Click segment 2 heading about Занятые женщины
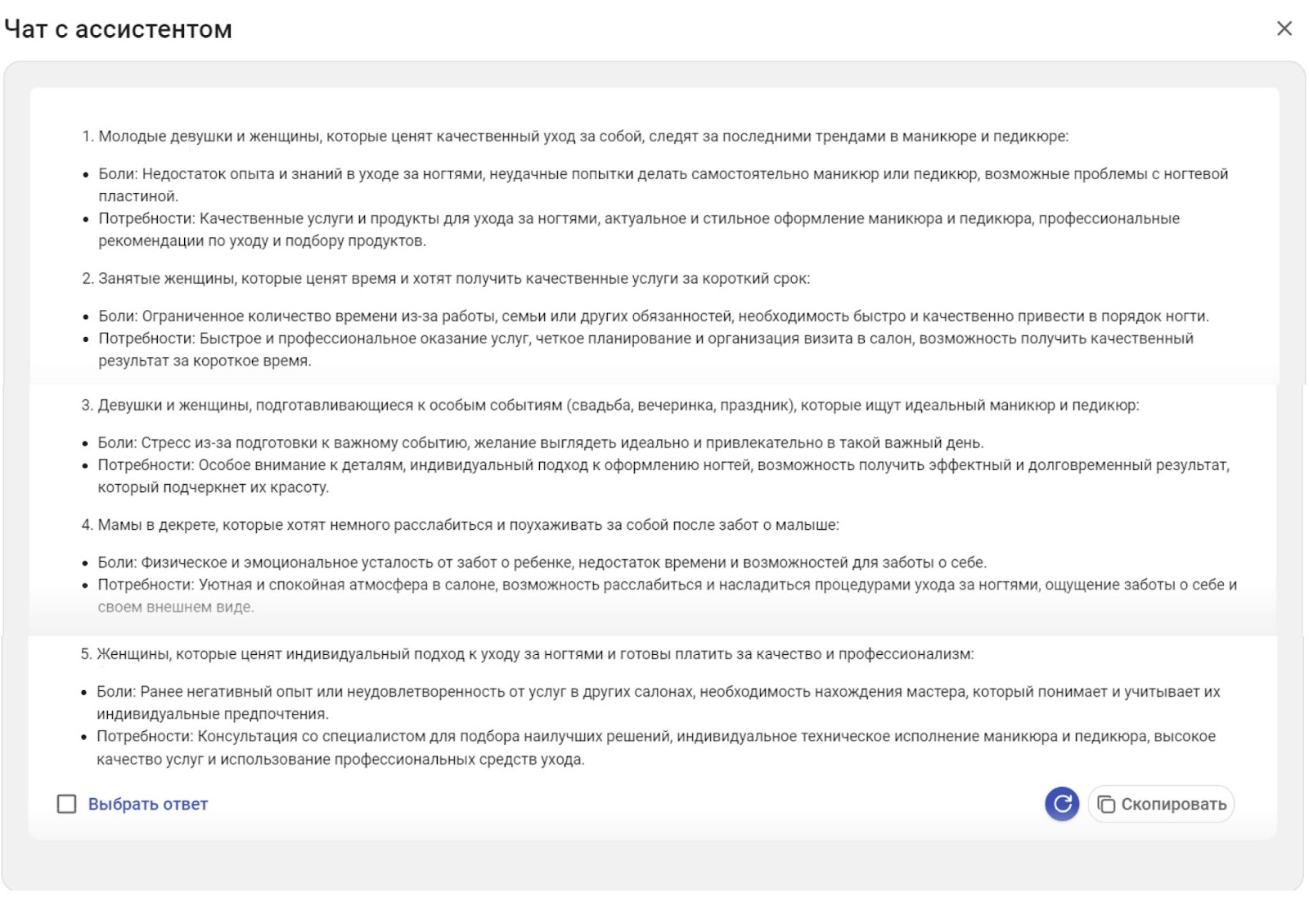The image size is (1309, 924). click(x=454, y=279)
